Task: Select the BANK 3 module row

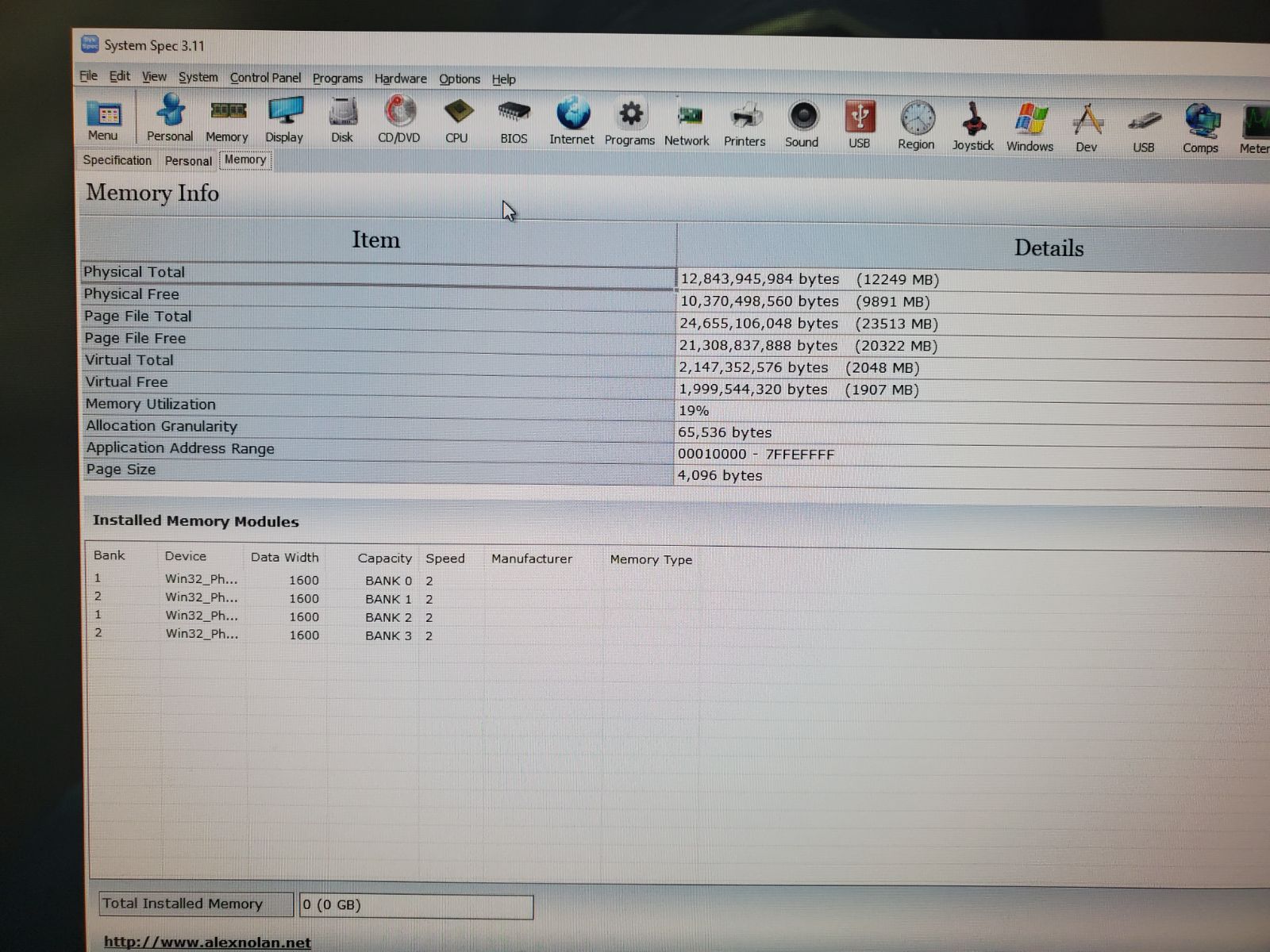Action: click(264, 635)
